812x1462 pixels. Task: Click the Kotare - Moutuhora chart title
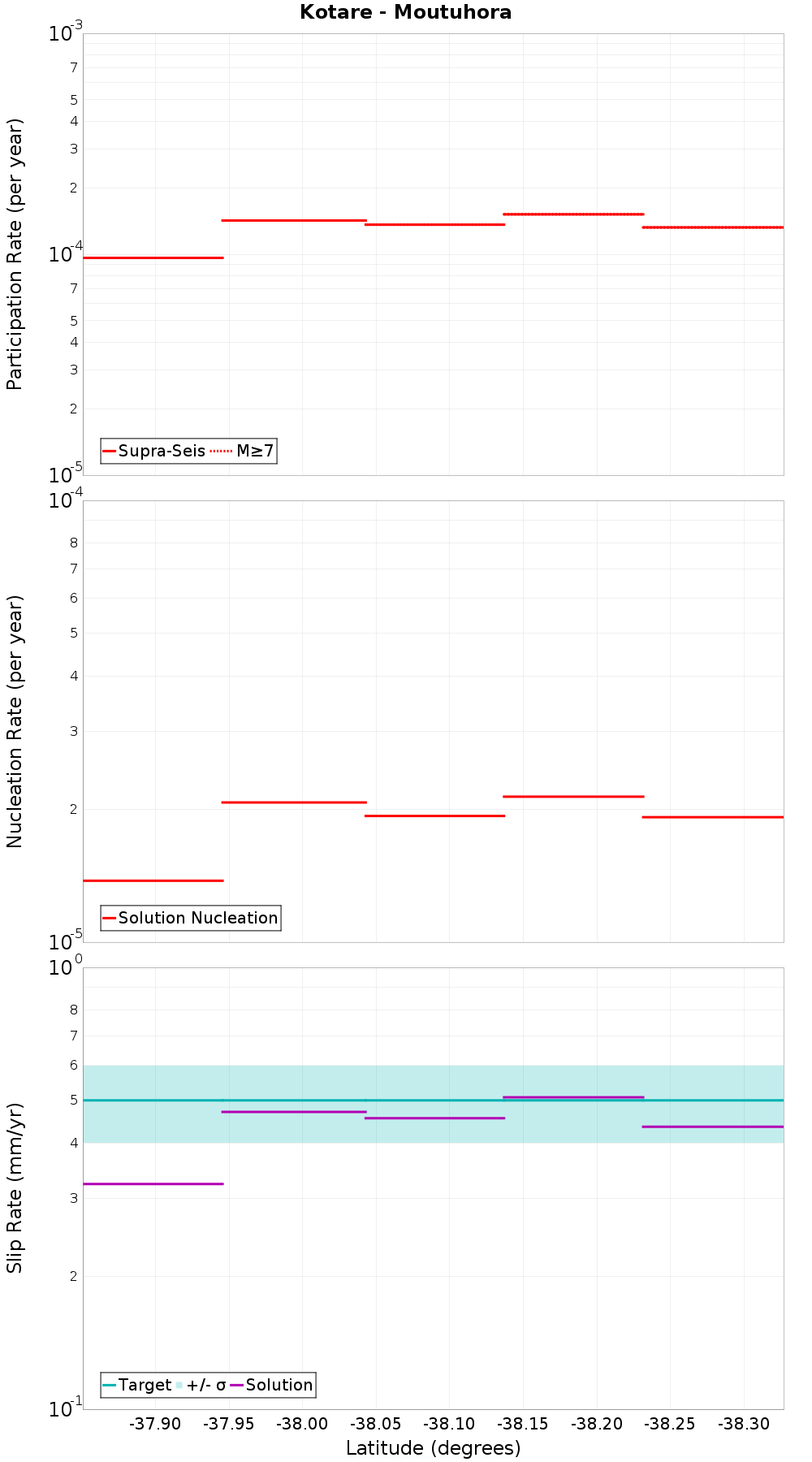406,12
